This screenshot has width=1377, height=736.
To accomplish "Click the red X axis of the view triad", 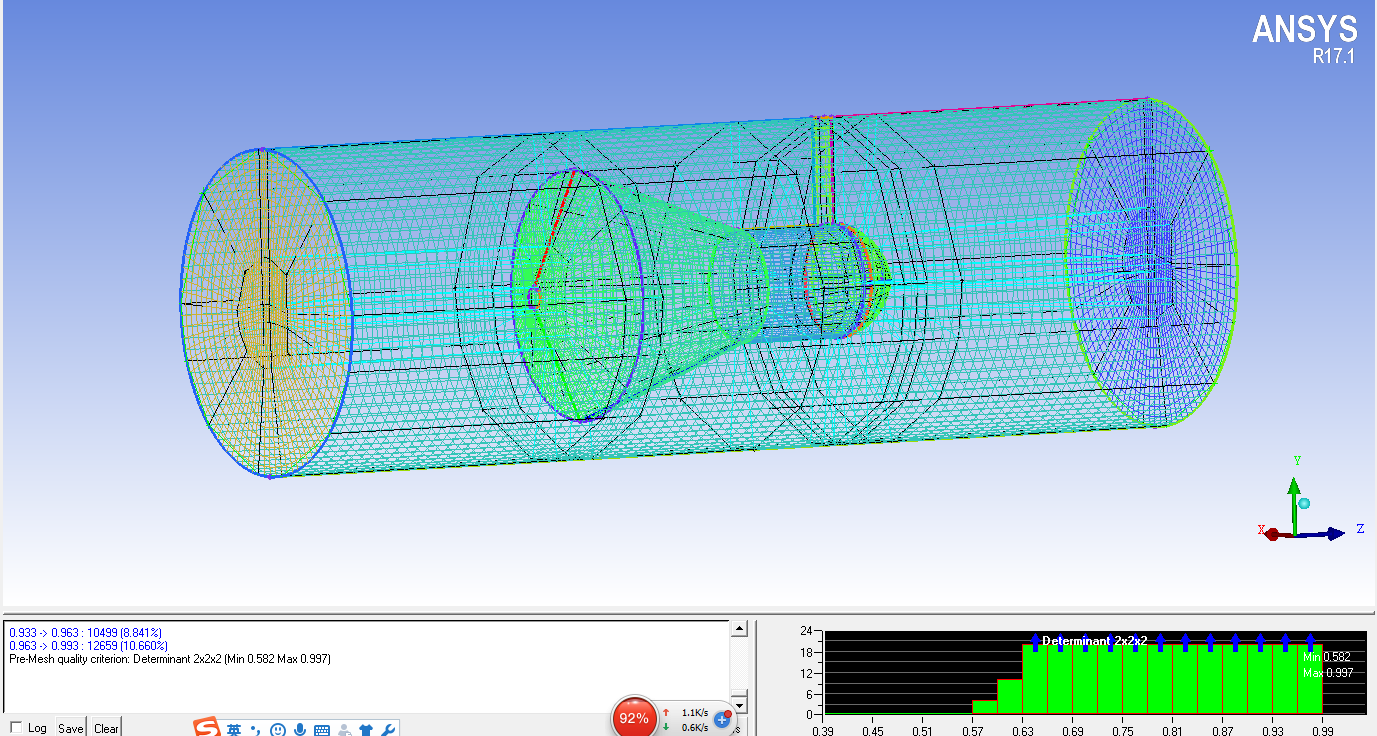I will click(x=1273, y=535).
